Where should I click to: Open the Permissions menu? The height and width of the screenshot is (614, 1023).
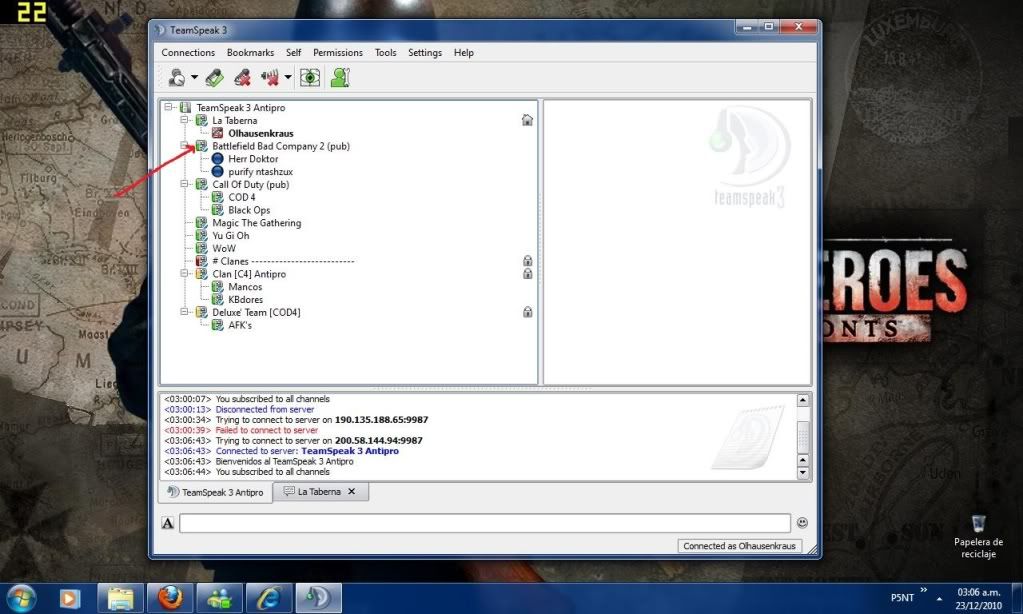click(338, 52)
